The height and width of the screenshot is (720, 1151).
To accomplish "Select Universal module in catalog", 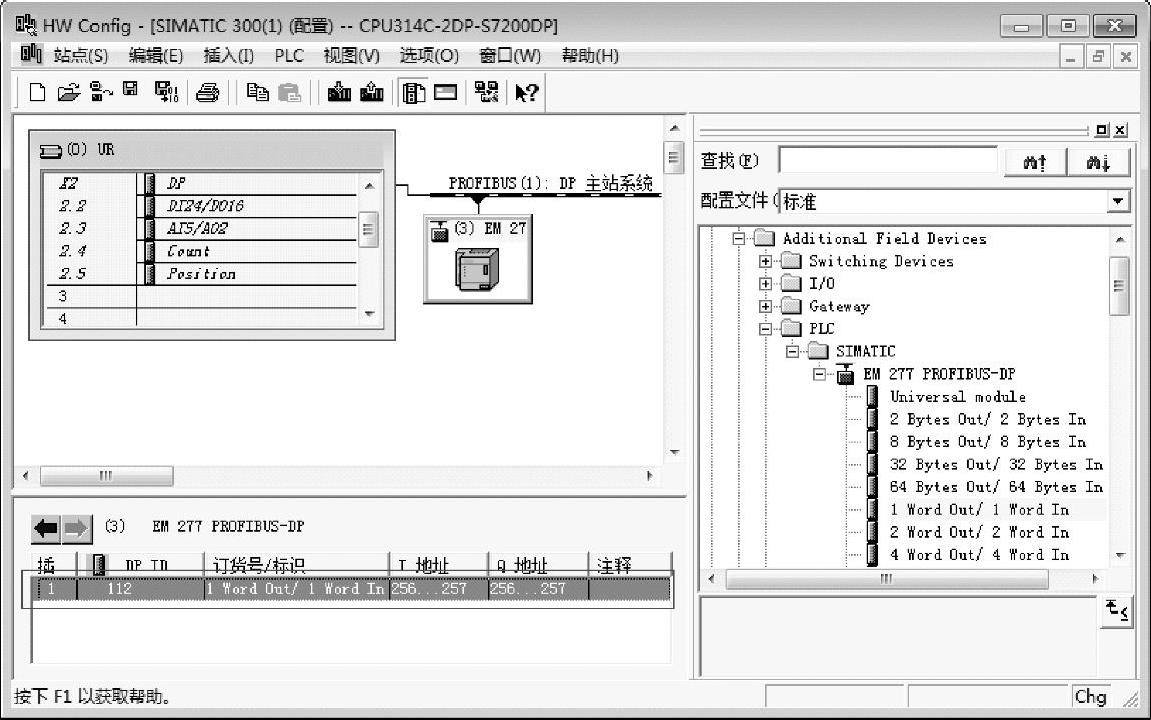I will tap(957, 397).
